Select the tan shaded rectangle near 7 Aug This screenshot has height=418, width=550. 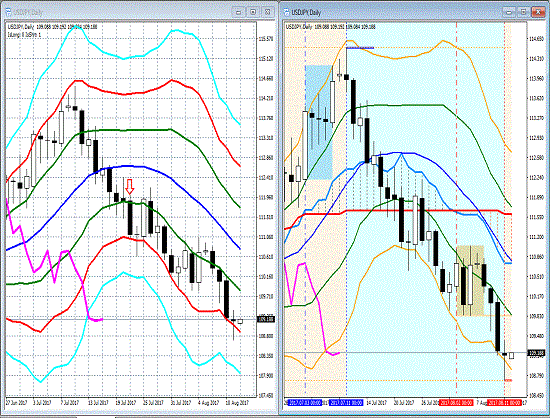(470, 281)
